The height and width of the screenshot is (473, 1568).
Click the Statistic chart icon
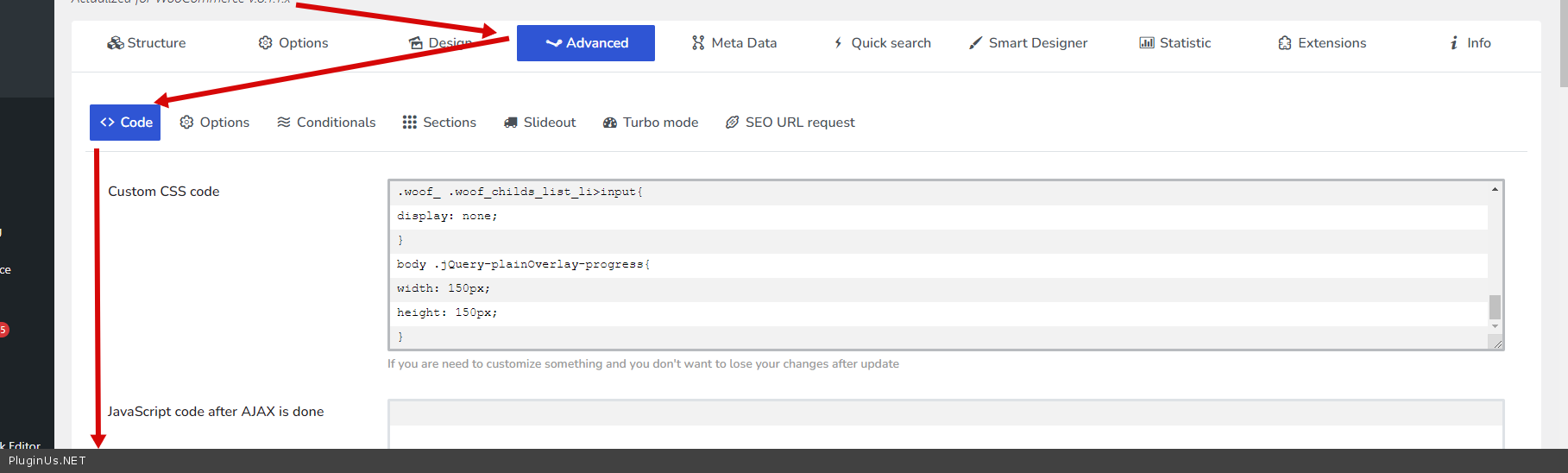pyautogui.click(x=1147, y=43)
